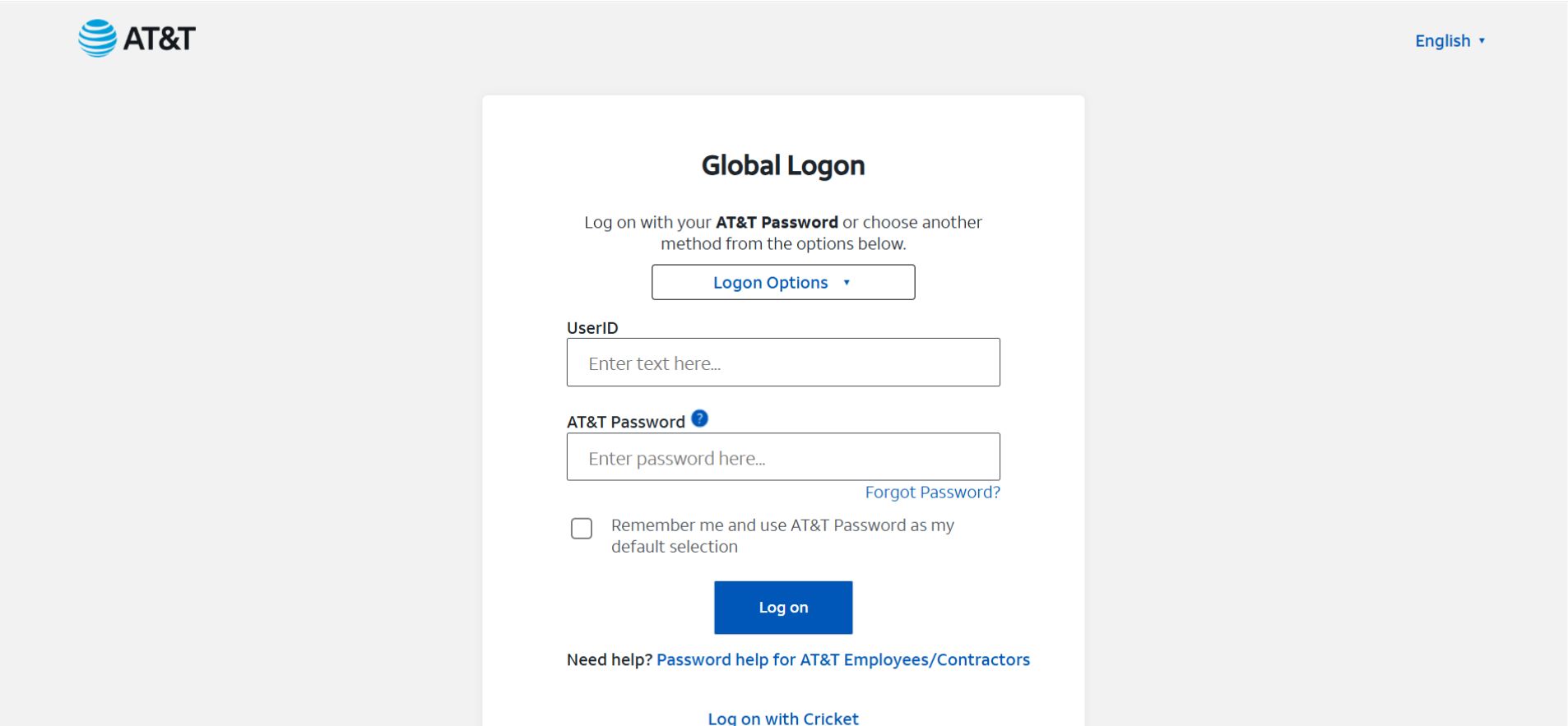Click the Need help text area

coord(609,659)
